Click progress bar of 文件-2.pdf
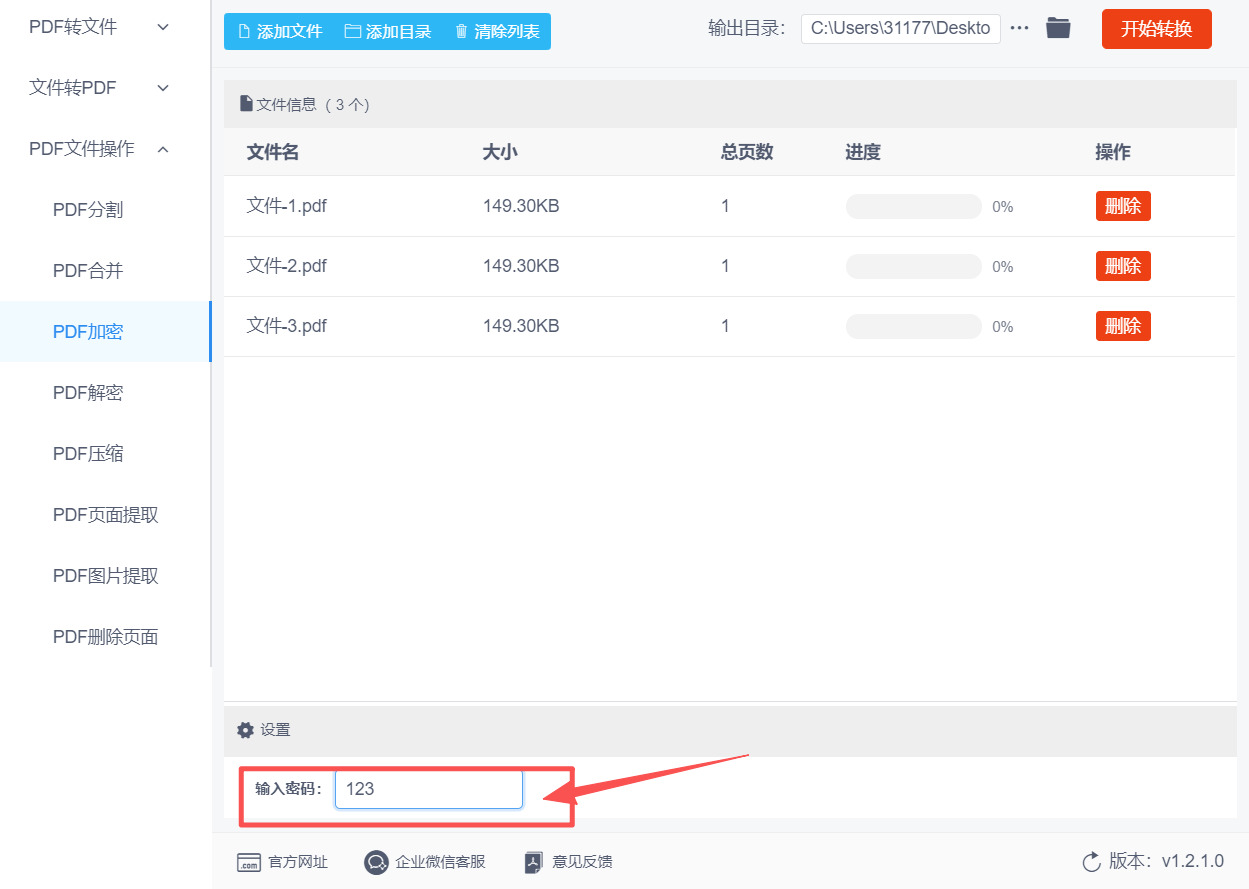Viewport: 1249px width, 889px height. pyautogui.click(x=914, y=266)
